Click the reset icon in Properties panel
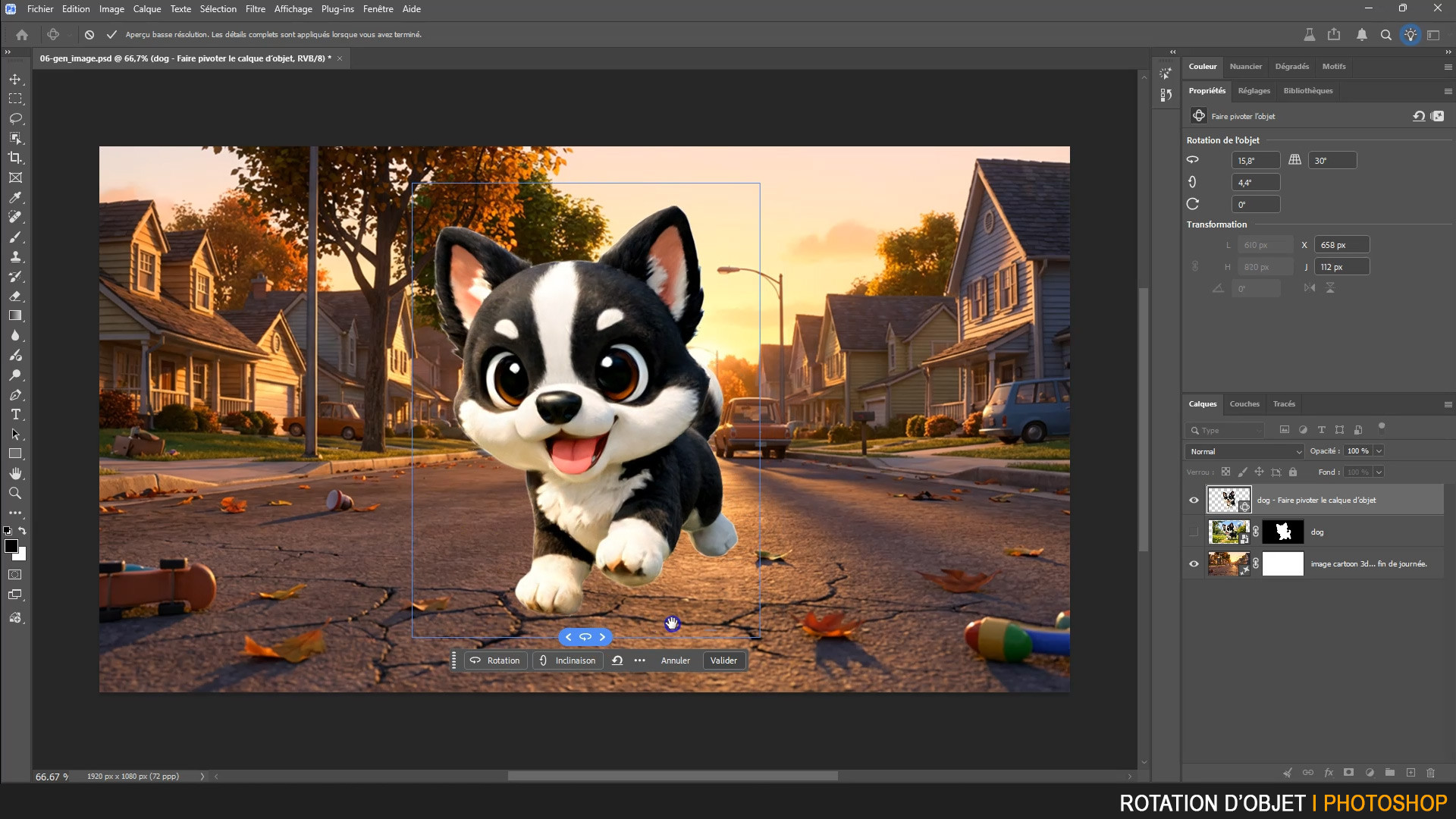 coord(1418,116)
